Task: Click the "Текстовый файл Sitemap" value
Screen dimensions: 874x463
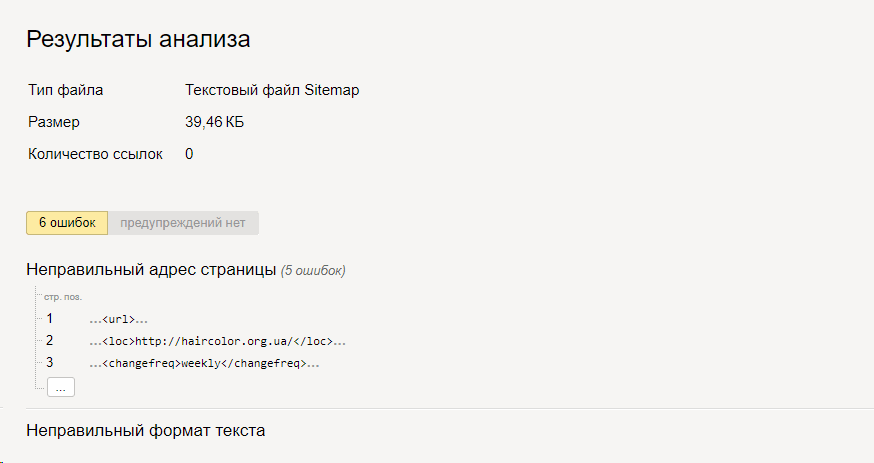Action: click(x=272, y=90)
